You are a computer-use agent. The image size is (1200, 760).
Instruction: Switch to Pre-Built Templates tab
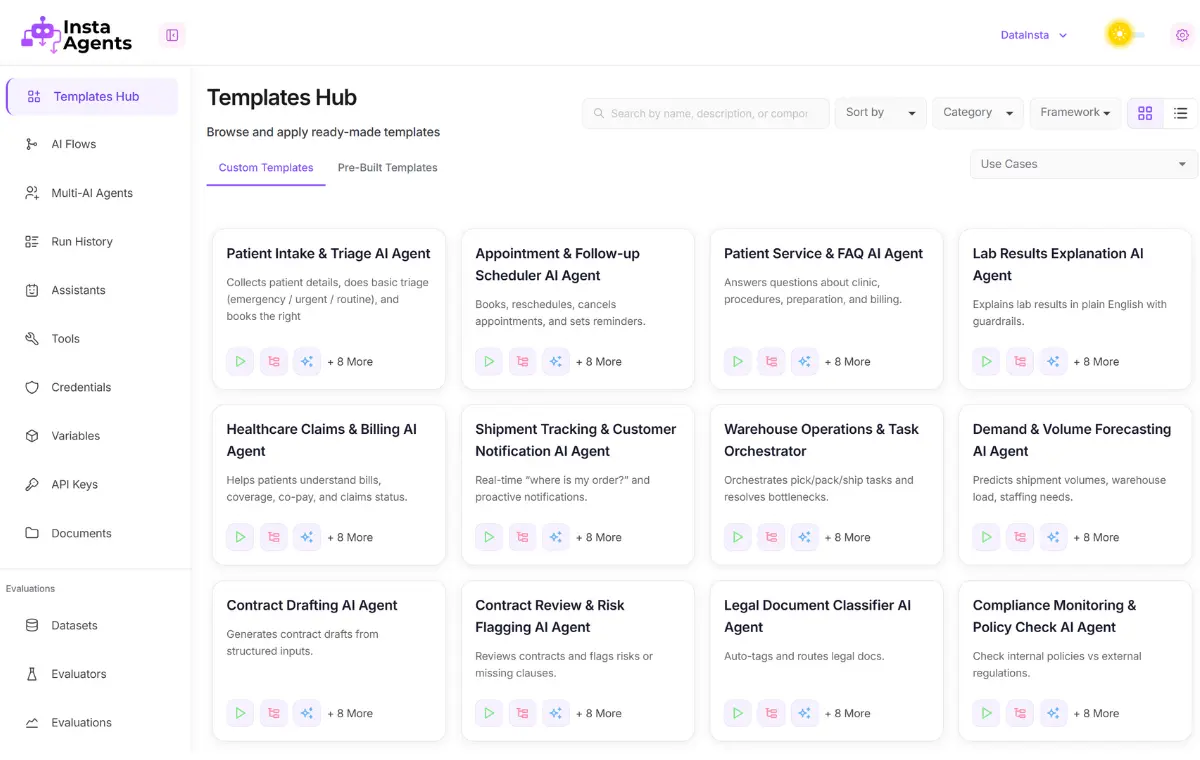[387, 168]
